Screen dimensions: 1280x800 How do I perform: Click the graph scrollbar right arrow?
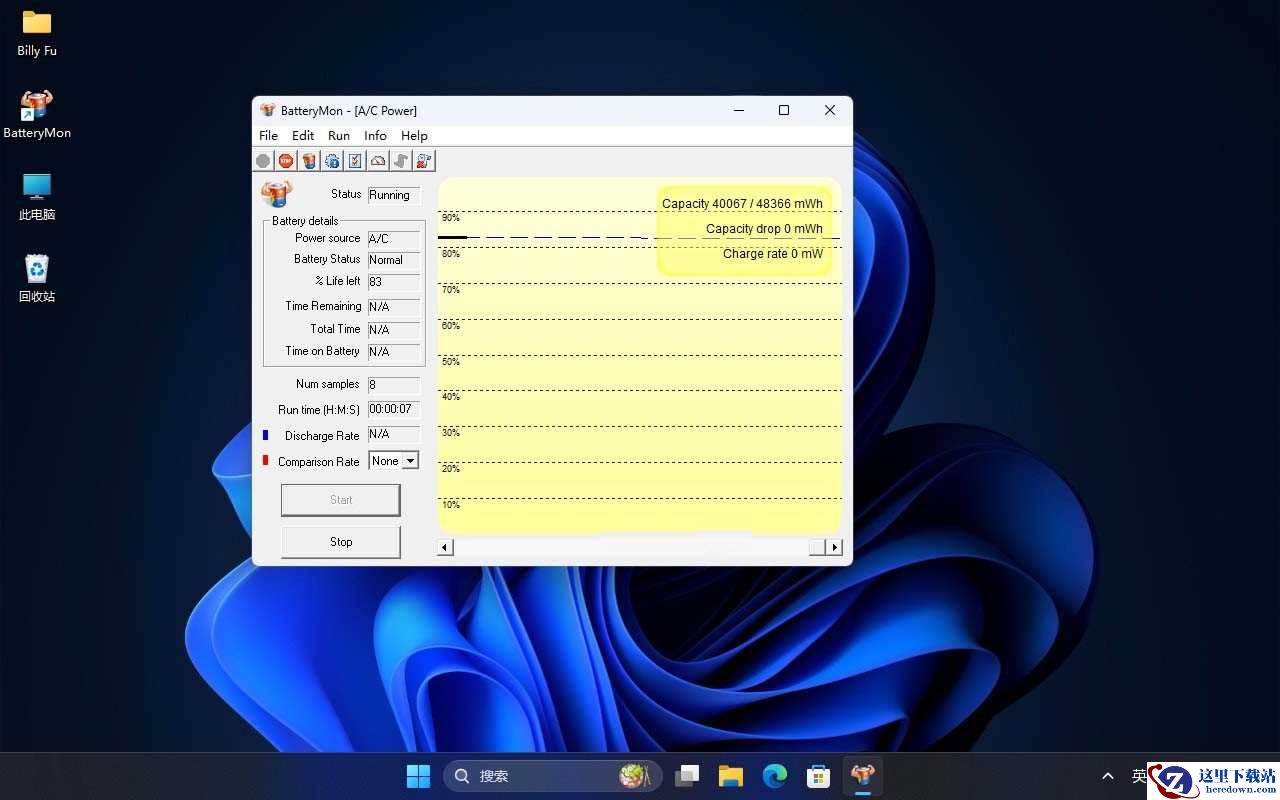pyautogui.click(x=834, y=547)
